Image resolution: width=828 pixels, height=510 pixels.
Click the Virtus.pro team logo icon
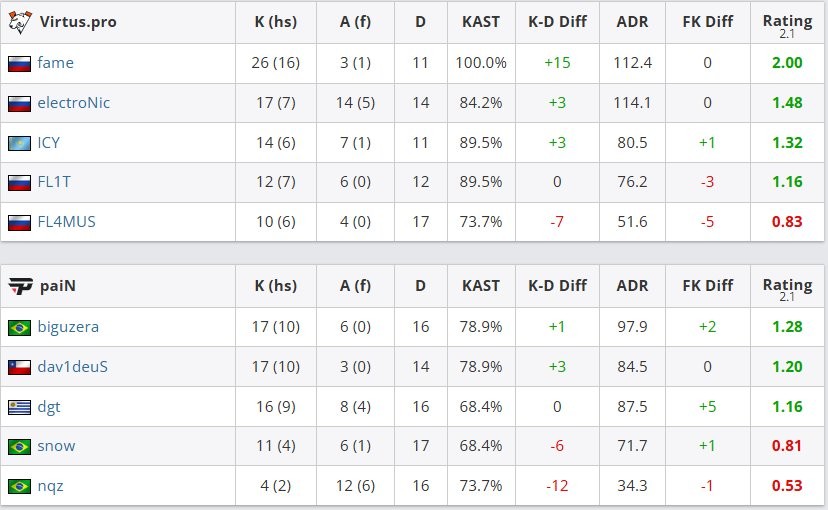(x=19, y=22)
